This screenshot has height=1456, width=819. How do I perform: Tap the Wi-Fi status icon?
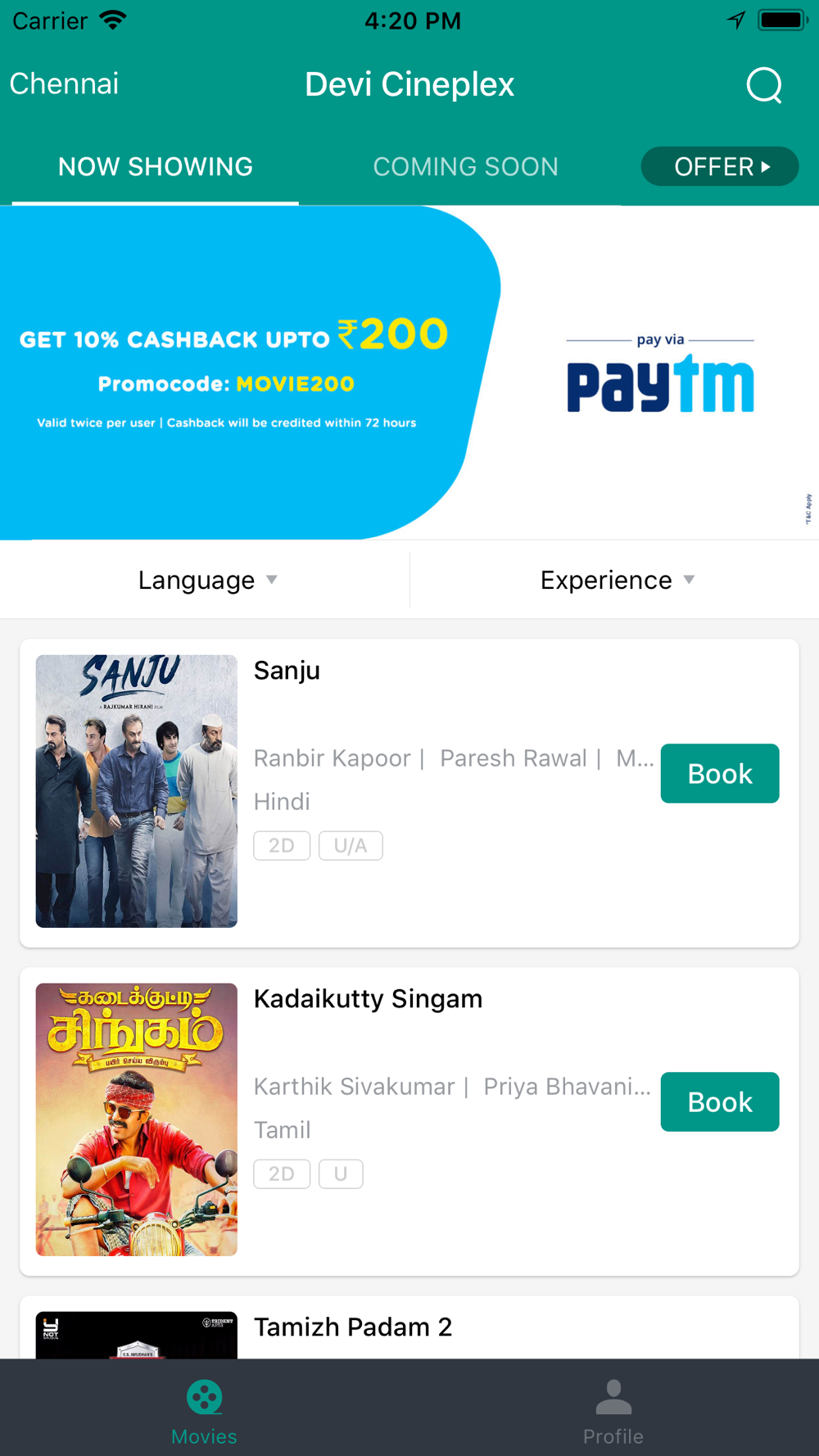click(x=113, y=20)
